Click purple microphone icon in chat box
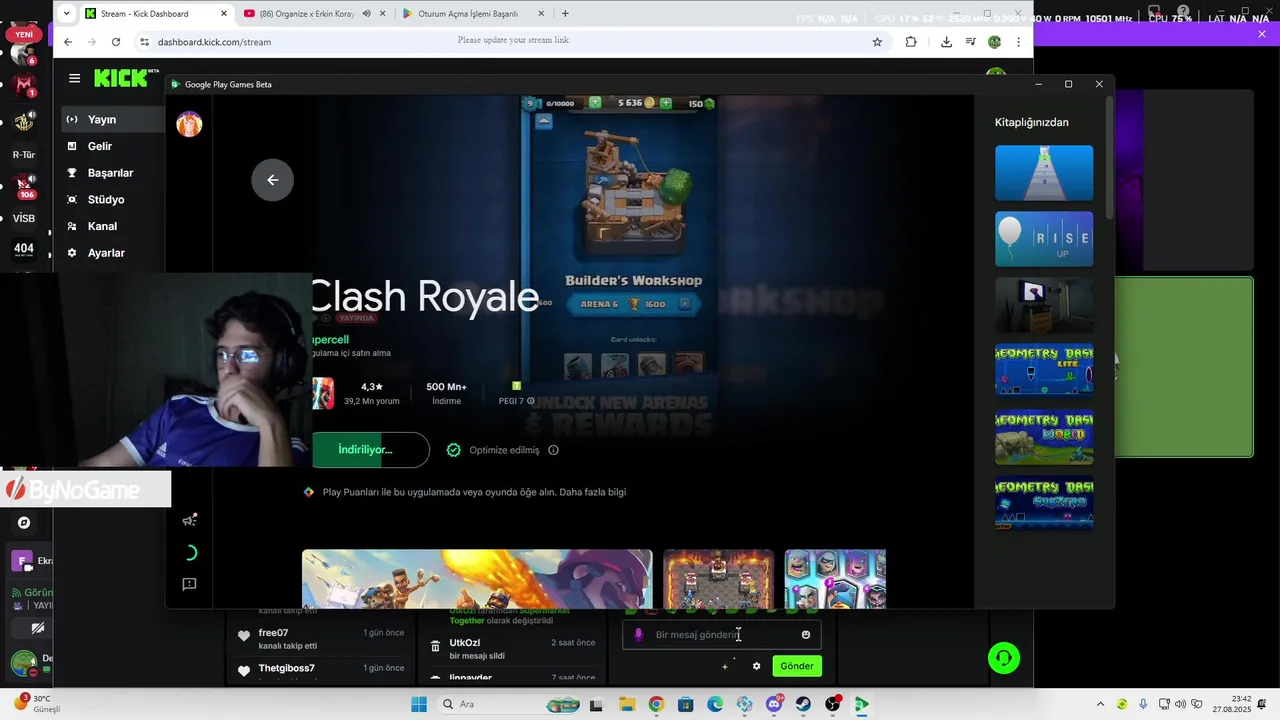This screenshot has width=1280, height=720. [x=639, y=635]
